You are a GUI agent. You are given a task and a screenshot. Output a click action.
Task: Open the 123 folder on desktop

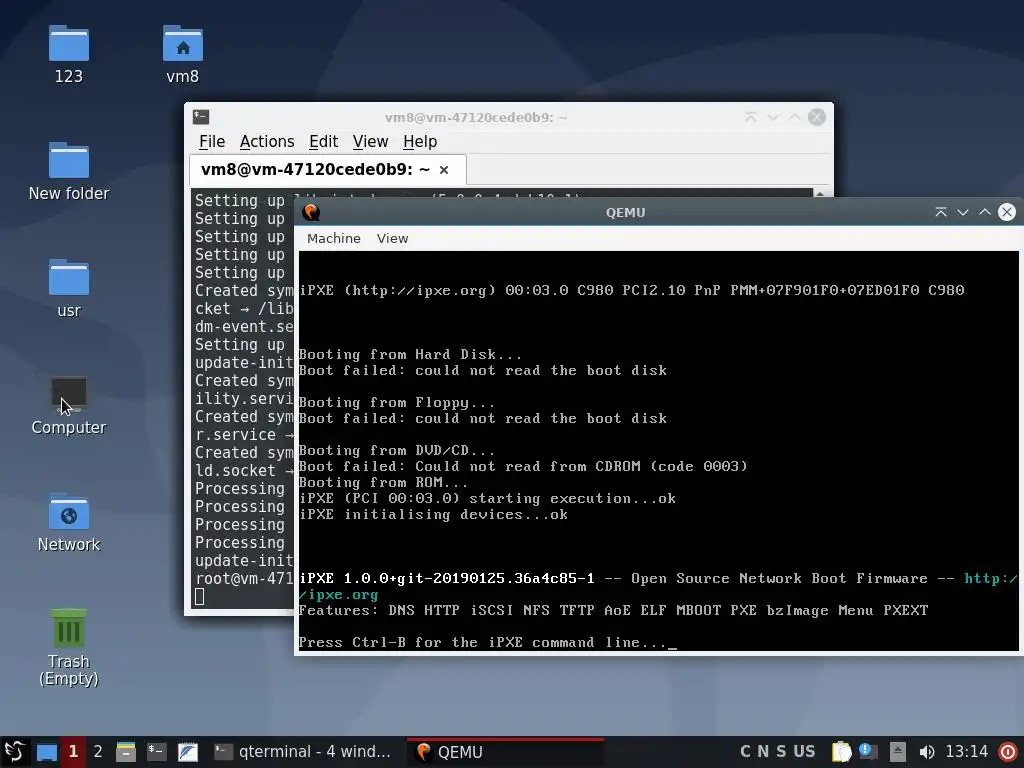69,54
